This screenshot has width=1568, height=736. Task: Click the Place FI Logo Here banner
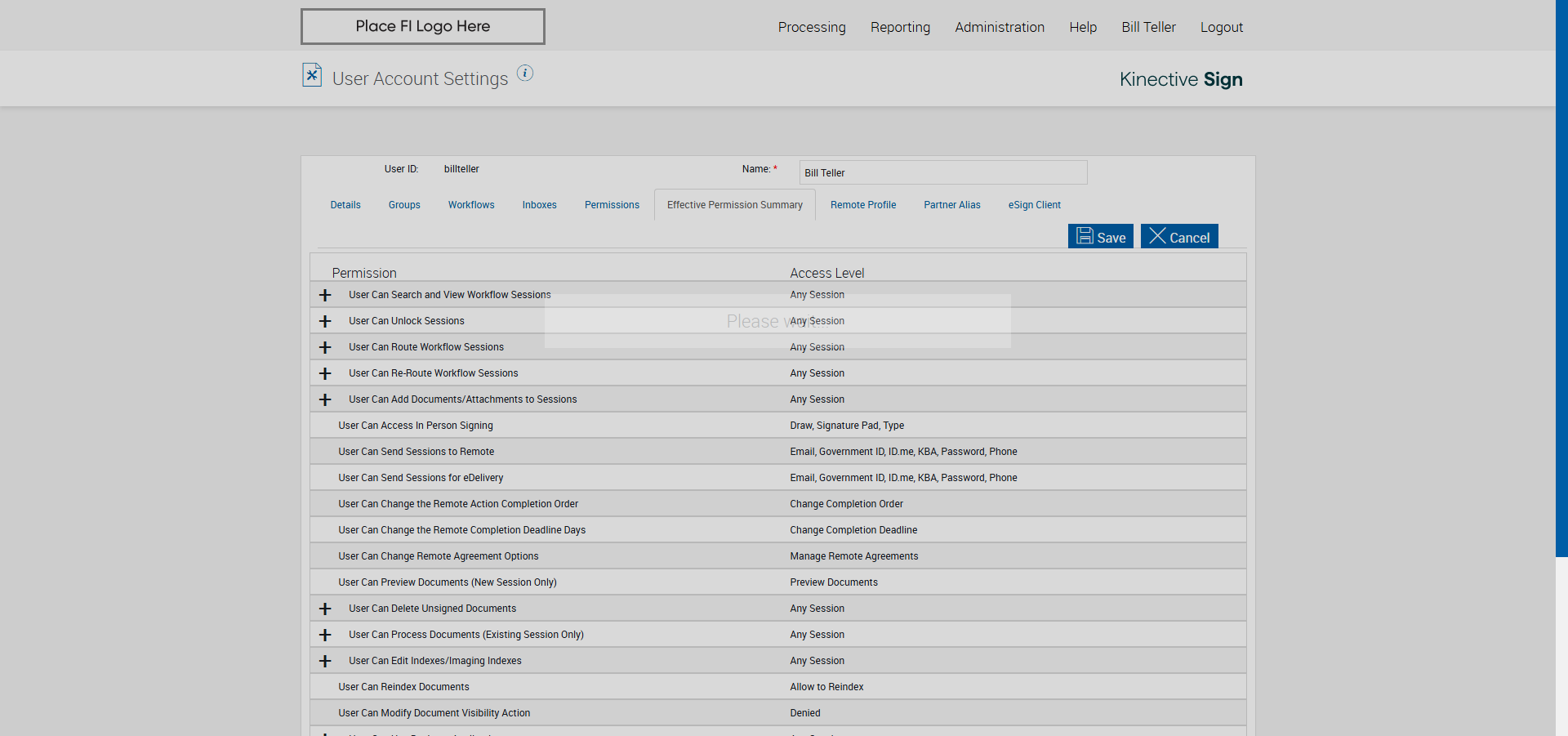pyautogui.click(x=423, y=26)
